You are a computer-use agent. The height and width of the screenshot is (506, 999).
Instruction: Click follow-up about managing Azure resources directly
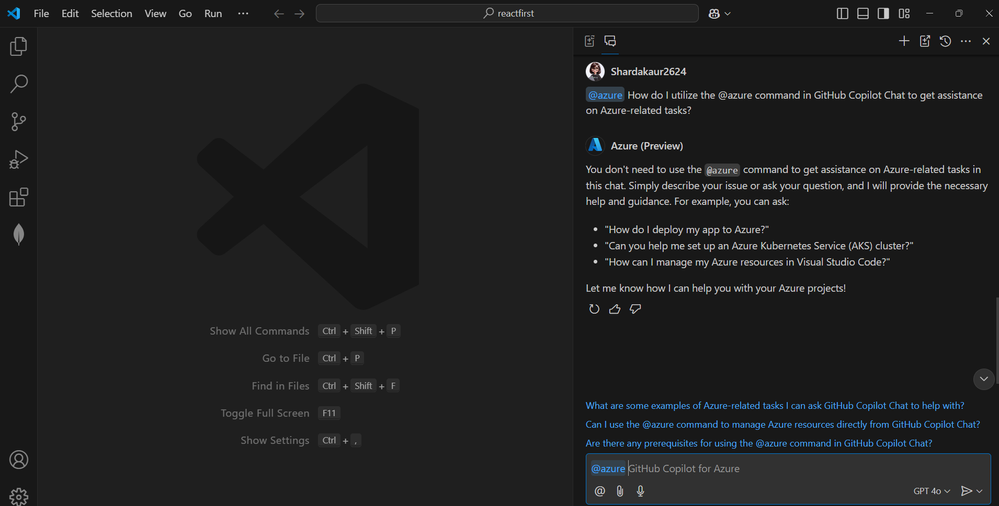click(x=783, y=424)
